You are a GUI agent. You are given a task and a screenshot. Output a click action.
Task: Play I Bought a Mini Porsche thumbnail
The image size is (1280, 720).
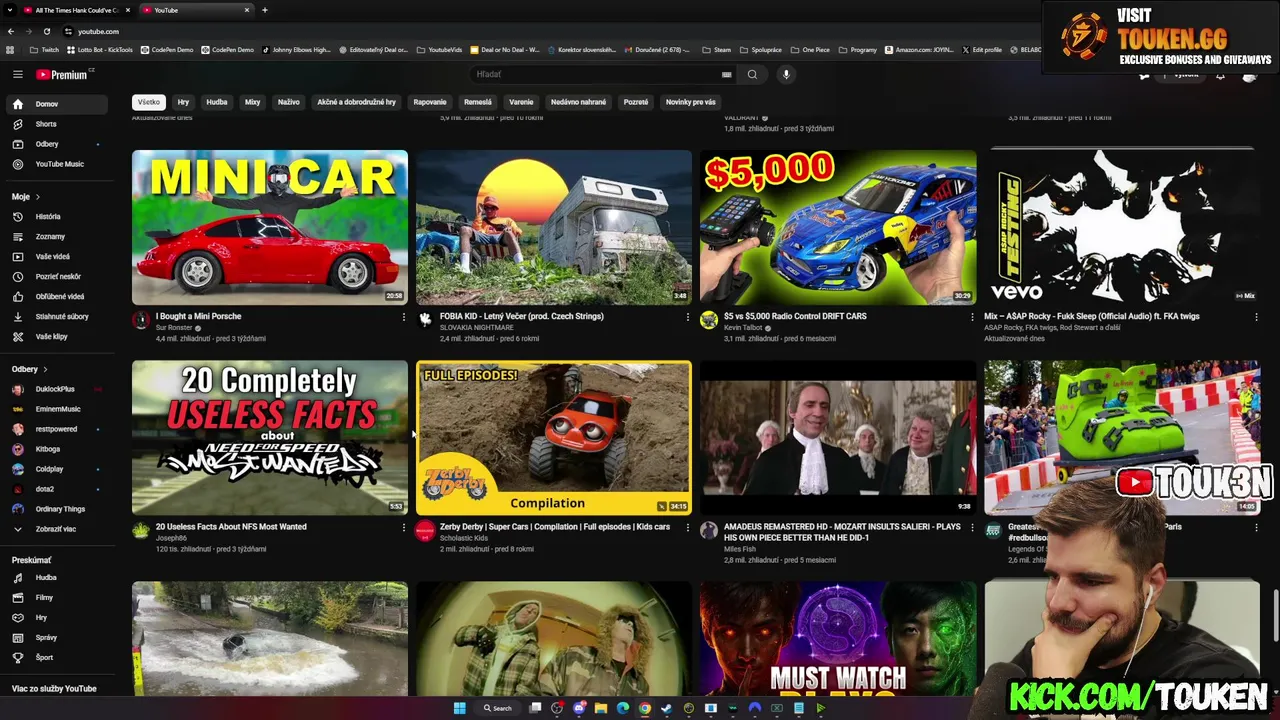[x=270, y=227]
